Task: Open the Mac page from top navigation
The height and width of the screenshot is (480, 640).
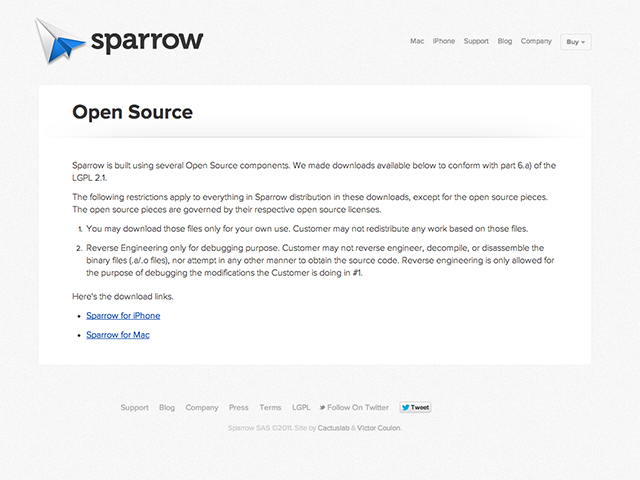Action: (x=417, y=41)
